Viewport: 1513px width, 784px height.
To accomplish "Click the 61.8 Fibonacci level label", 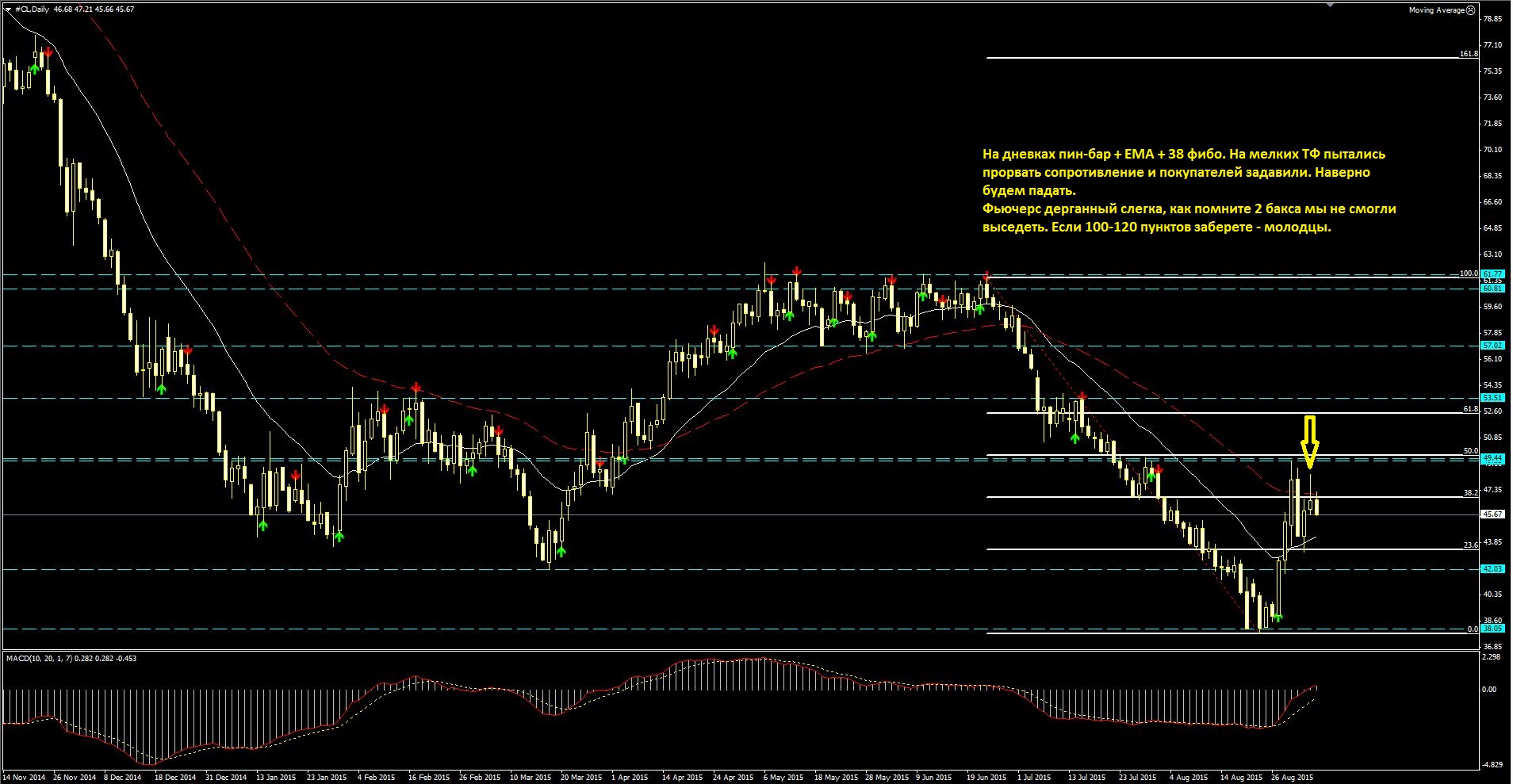I will [x=1470, y=409].
